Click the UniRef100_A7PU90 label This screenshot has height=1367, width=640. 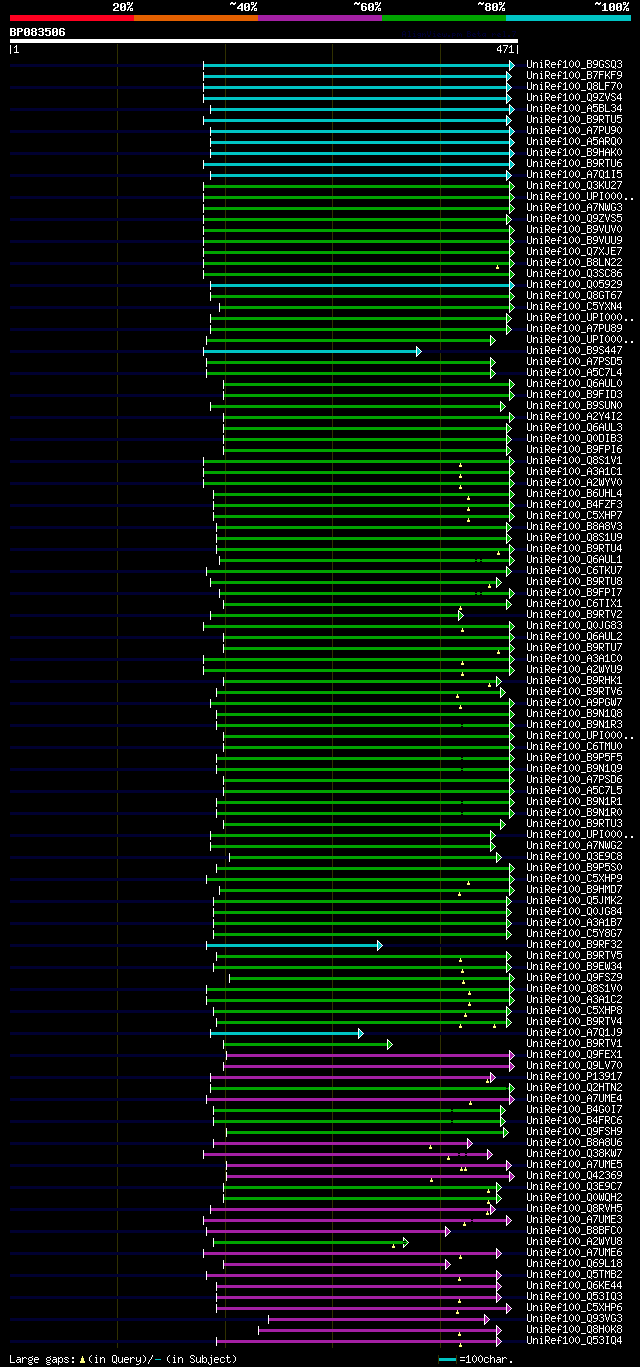pos(574,131)
